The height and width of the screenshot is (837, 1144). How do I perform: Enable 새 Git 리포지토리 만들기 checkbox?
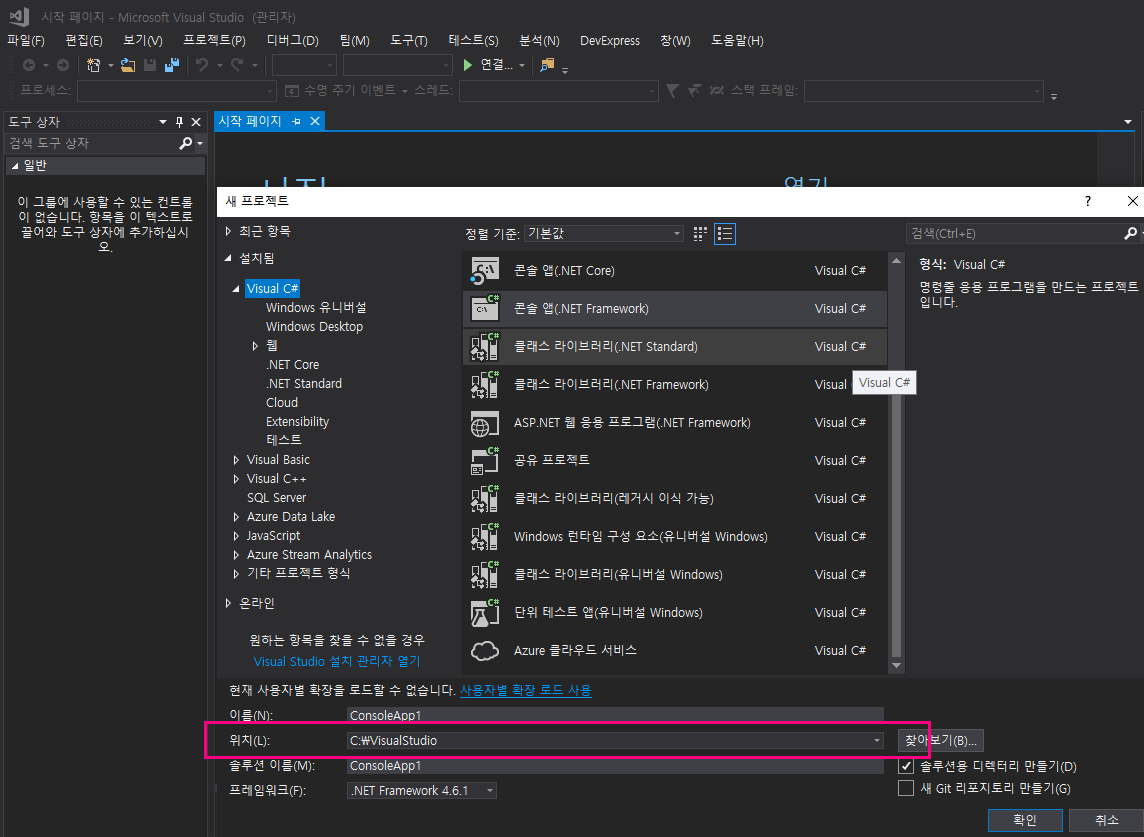[905, 788]
